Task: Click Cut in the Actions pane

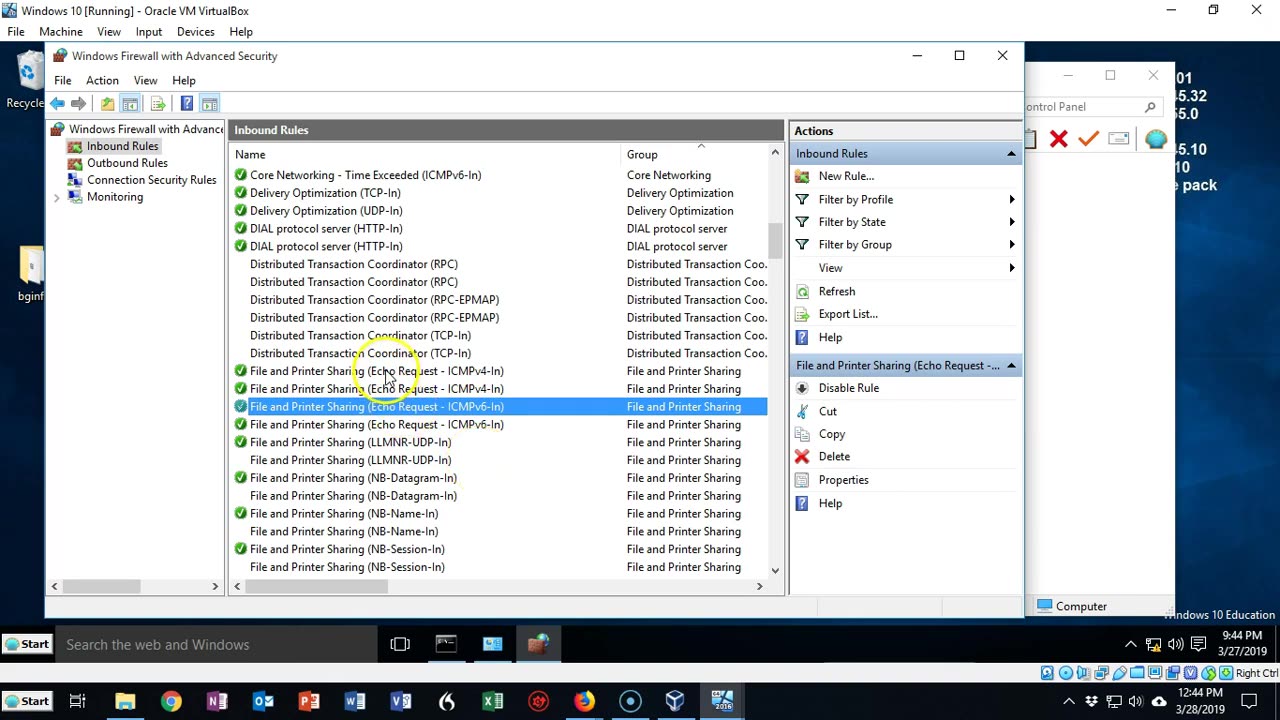Action: click(x=827, y=411)
